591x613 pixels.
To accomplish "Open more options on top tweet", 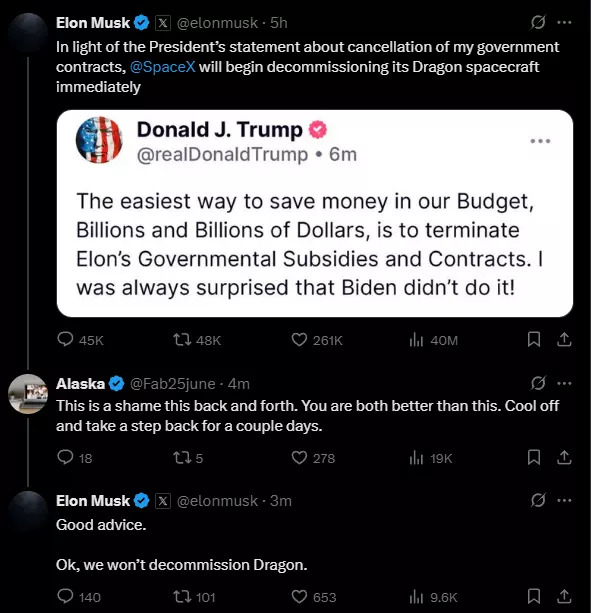I will coord(564,22).
